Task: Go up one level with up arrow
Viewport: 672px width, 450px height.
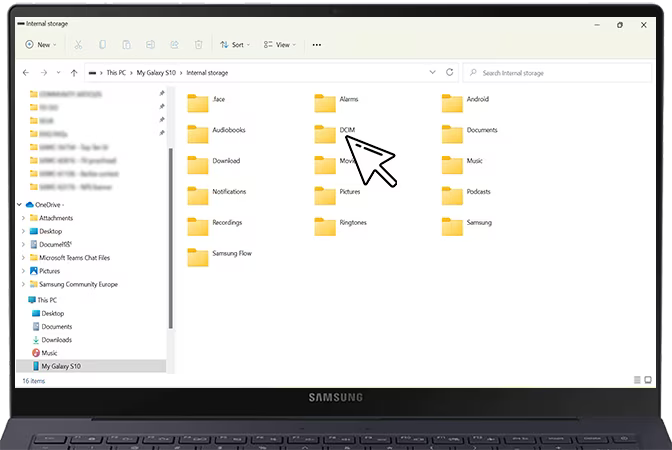Action: tap(74, 73)
